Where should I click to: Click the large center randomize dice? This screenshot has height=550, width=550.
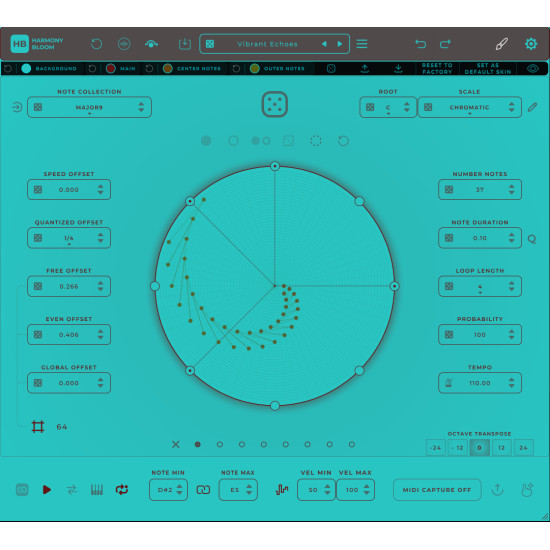(x=275, y=104)
